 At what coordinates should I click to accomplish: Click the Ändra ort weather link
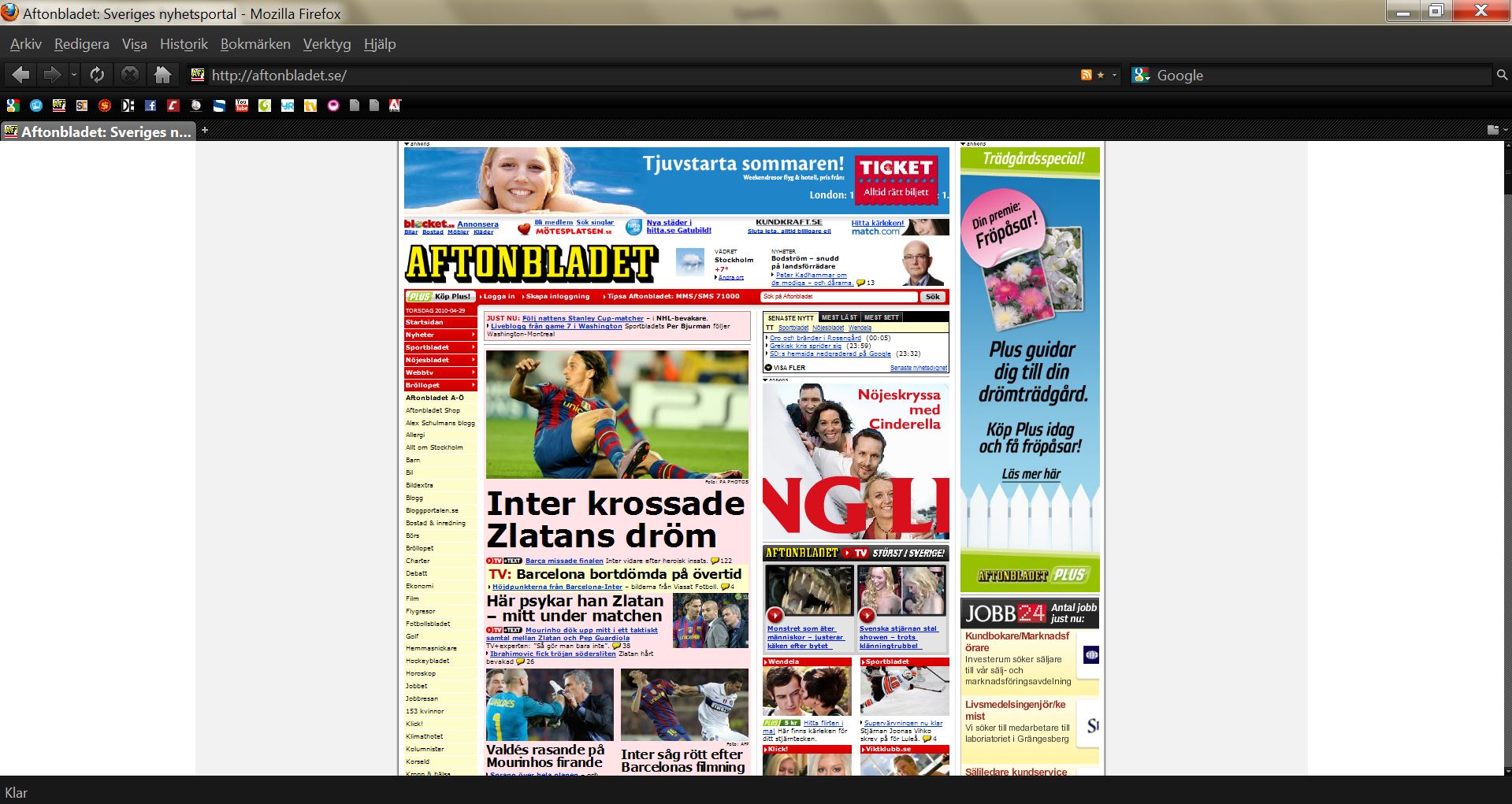click(730, 277)
